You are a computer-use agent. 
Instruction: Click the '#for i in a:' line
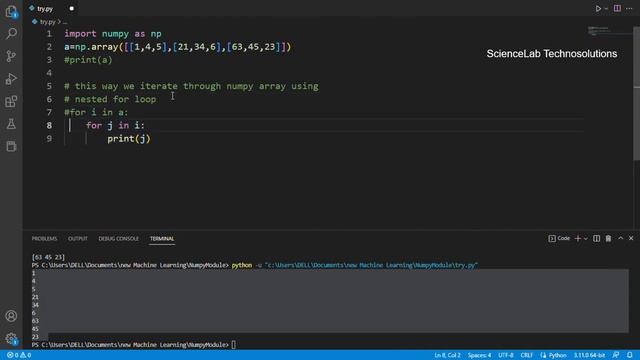96,112
